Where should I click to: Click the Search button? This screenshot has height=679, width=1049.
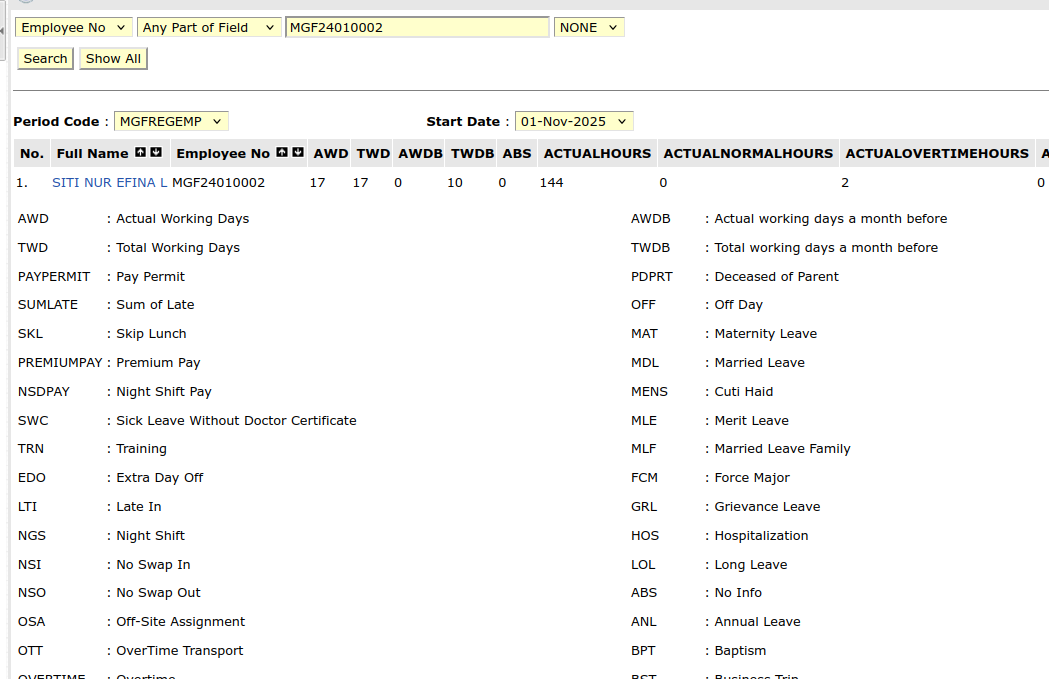(x=45, y=59)
